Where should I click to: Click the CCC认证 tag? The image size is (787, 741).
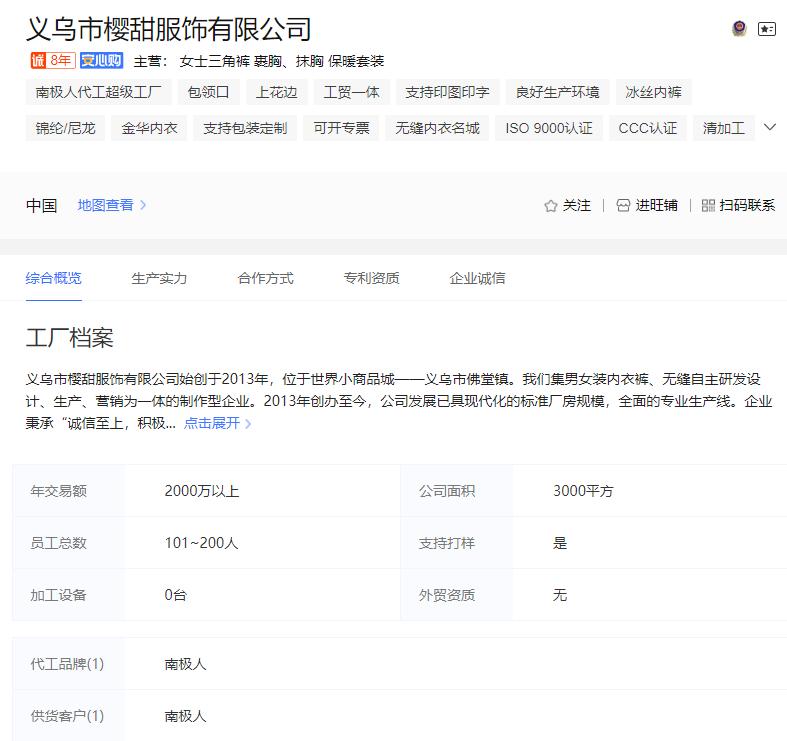coord(647,128)
